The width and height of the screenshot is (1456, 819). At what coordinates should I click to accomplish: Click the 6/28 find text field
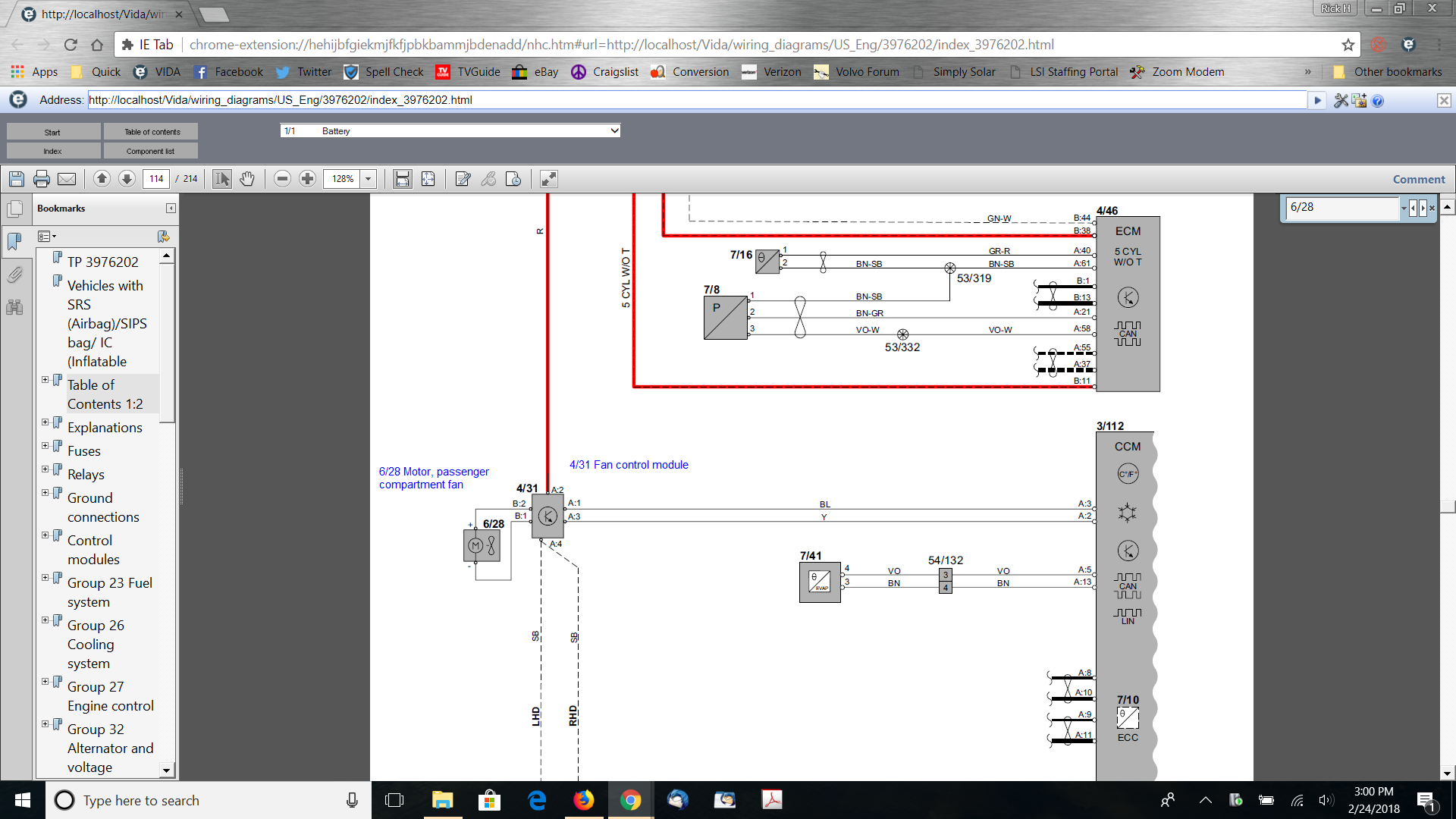(x=1341, y=207)
